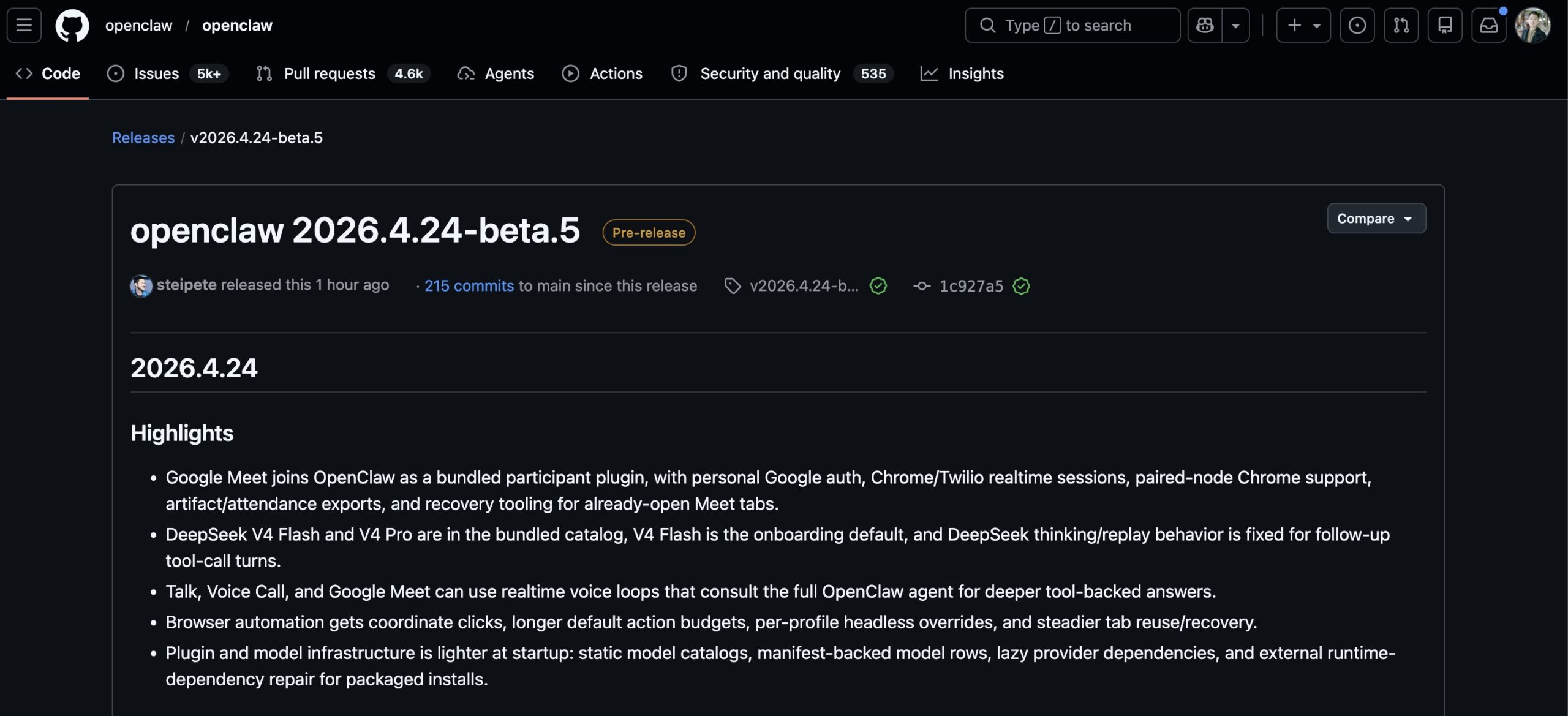
Task: Open the v2026.4.24-b... tag link
Action: pyautogui.click(x=804, y=286)
